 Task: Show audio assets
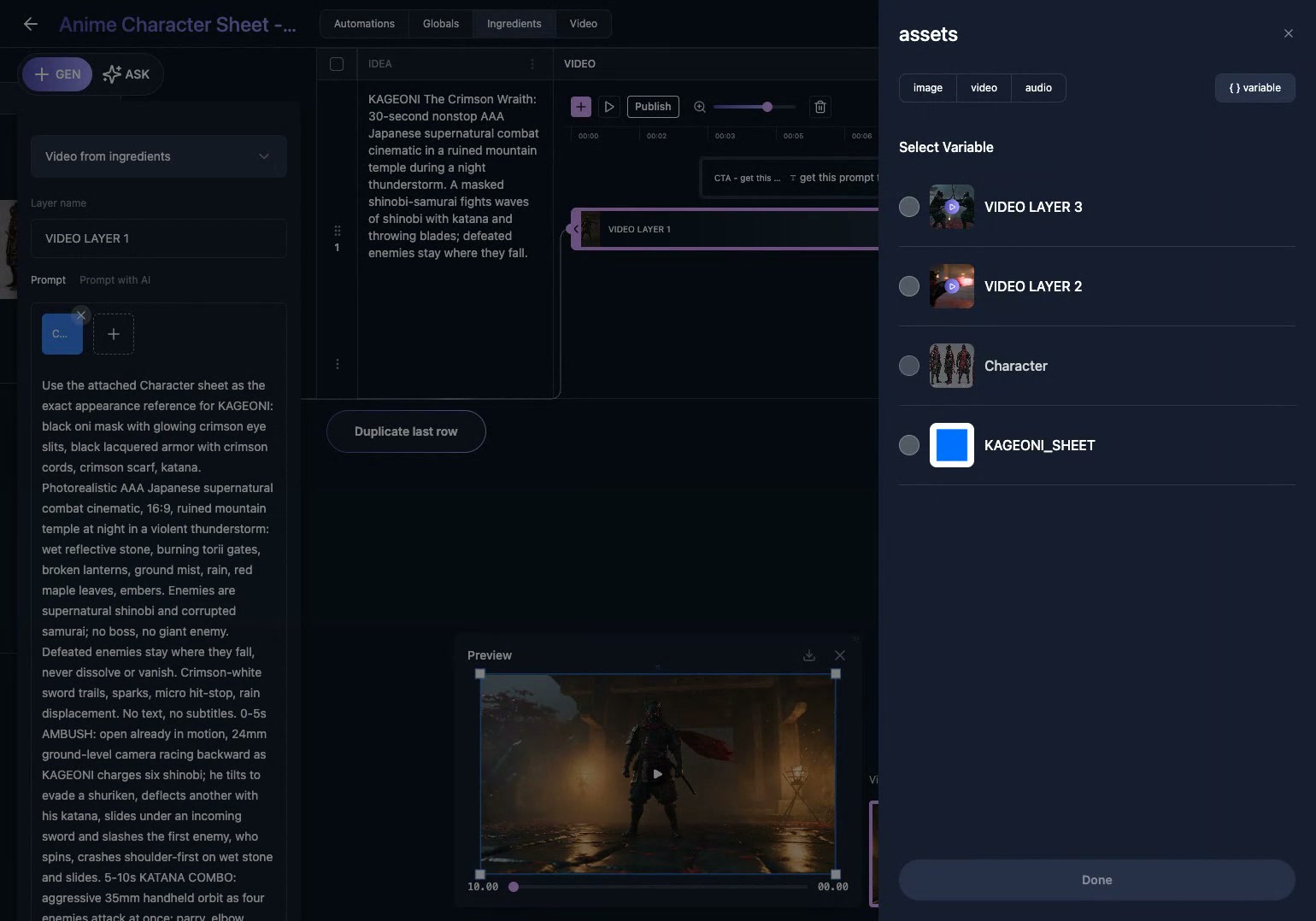click(x=1038, y=88)
